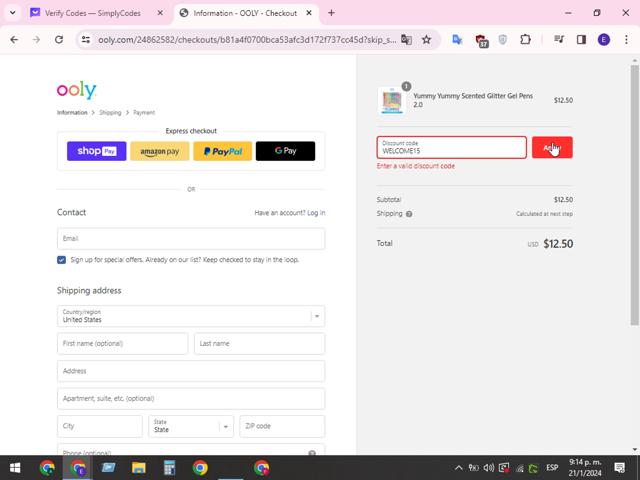The height and width of the screenshot is (480, 640).
Task: Open shield extension icon
Action: point(503,40)
